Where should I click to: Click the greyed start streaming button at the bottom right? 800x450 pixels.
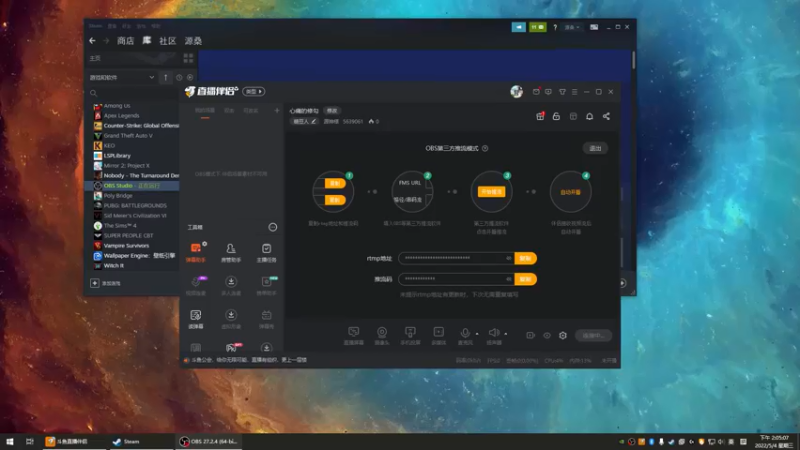click(593, 335)
